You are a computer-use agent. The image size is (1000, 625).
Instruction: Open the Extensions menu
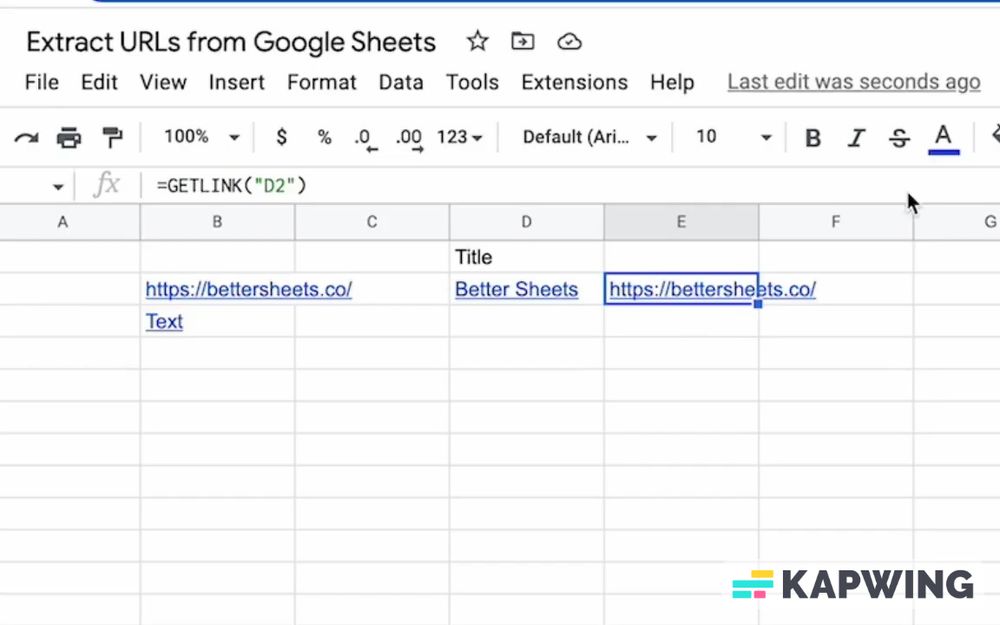pyautogui.click(x=574, y=82)
